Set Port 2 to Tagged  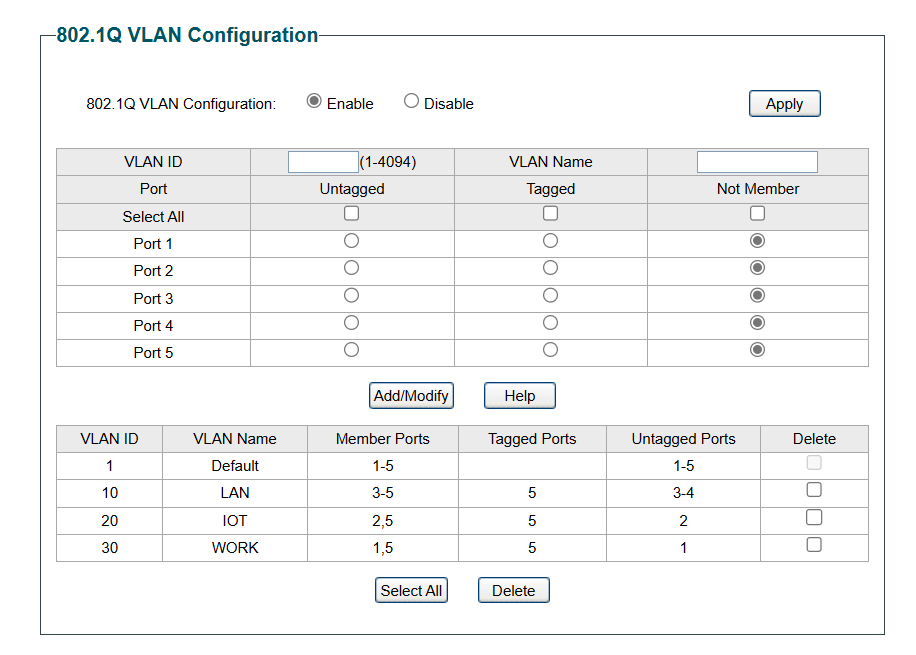(550, 268)
